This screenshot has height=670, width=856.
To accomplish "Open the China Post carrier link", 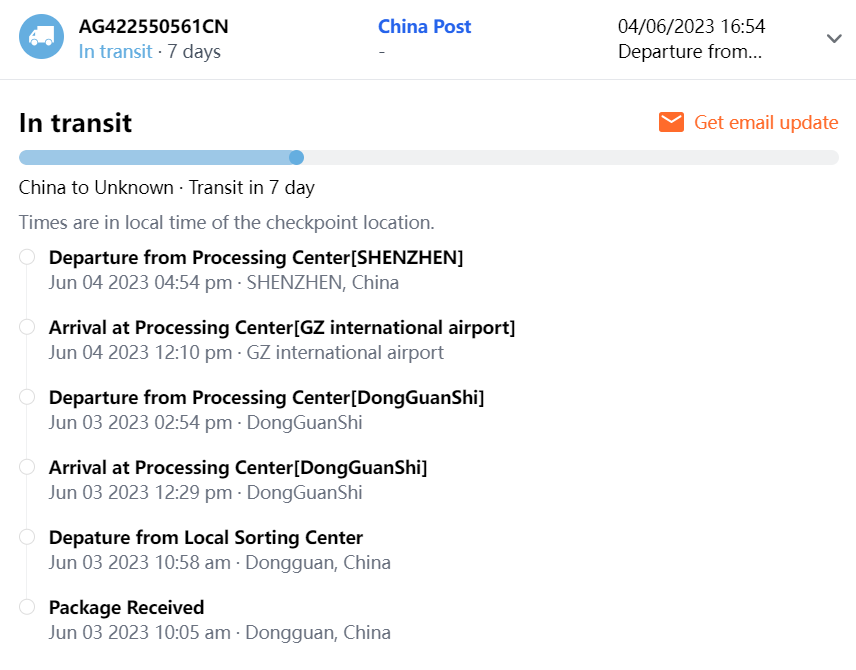I will (425, 27).
